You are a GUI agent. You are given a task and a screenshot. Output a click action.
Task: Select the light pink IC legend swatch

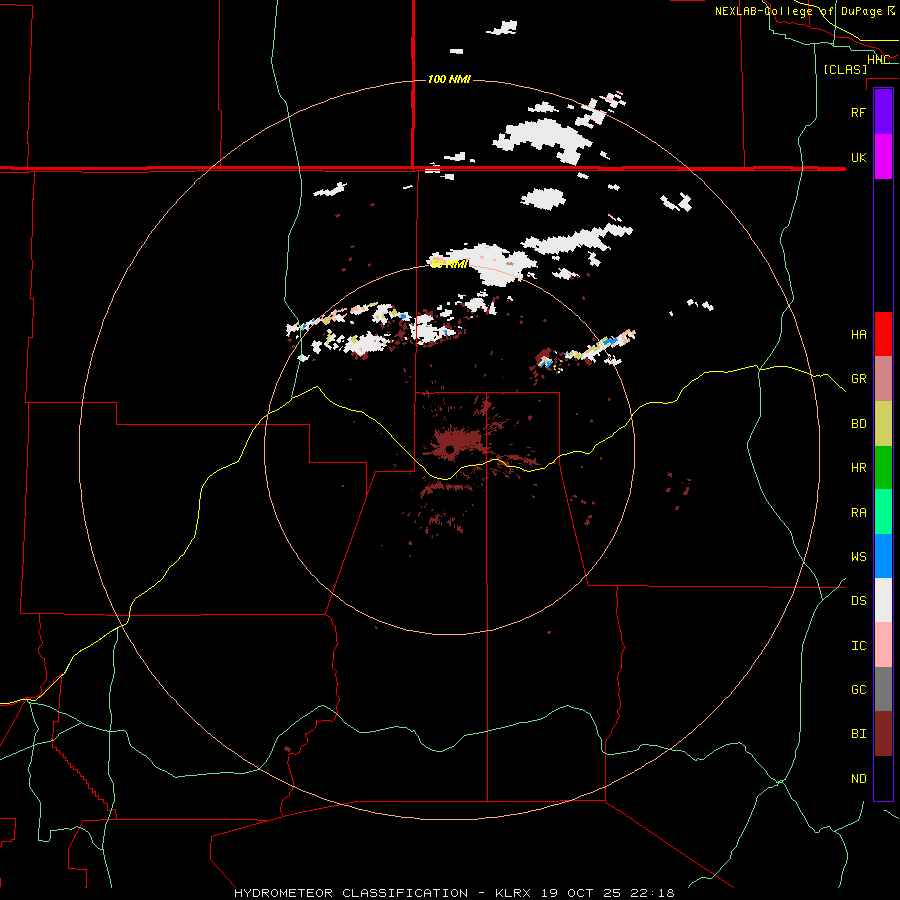tap(883, 645)
